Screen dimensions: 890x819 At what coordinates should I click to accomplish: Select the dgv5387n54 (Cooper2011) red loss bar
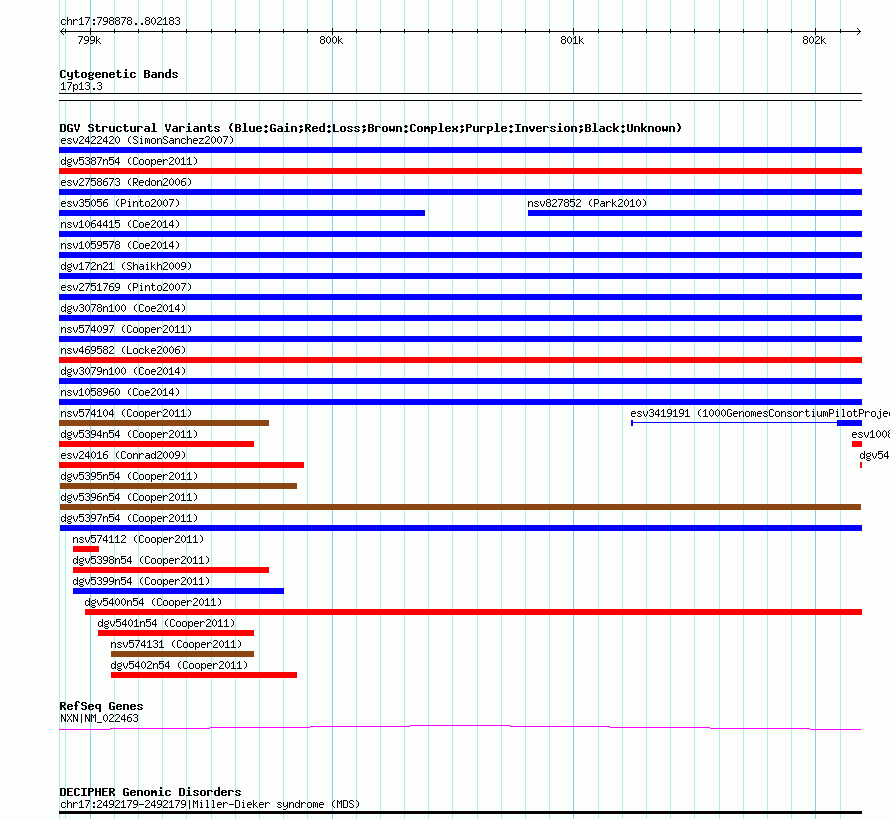click(460, 171)
